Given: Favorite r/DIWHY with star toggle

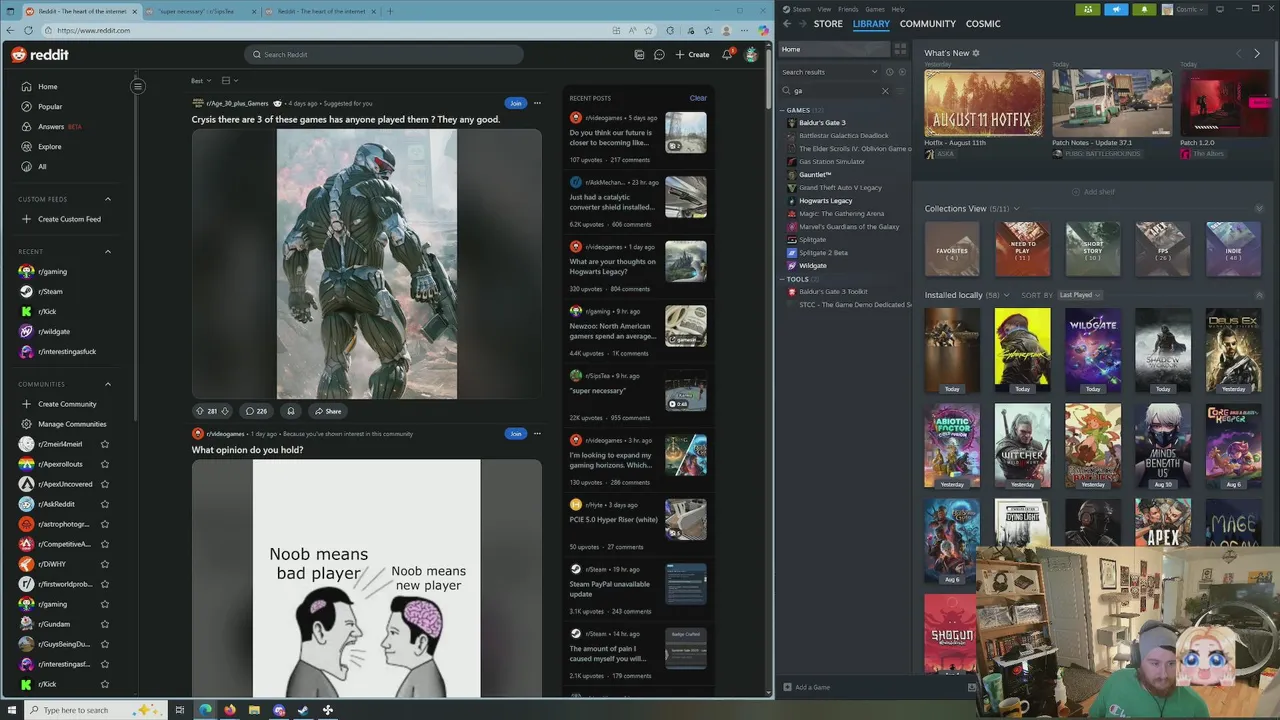Looking at the screenshot, I should tap(104, 564).
